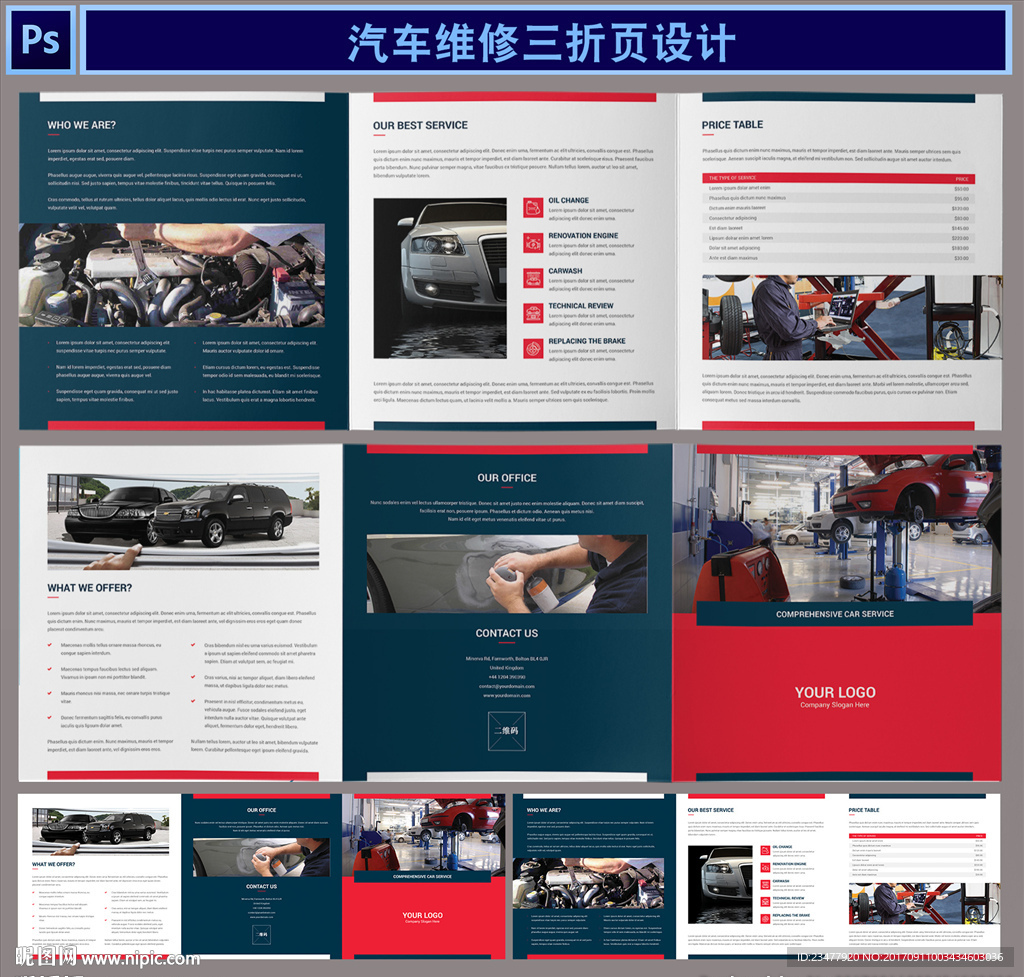The image size is (1024, 977).
Task: Click the large Minerva Rd, Farnworth address line
Action: [507, 659]
